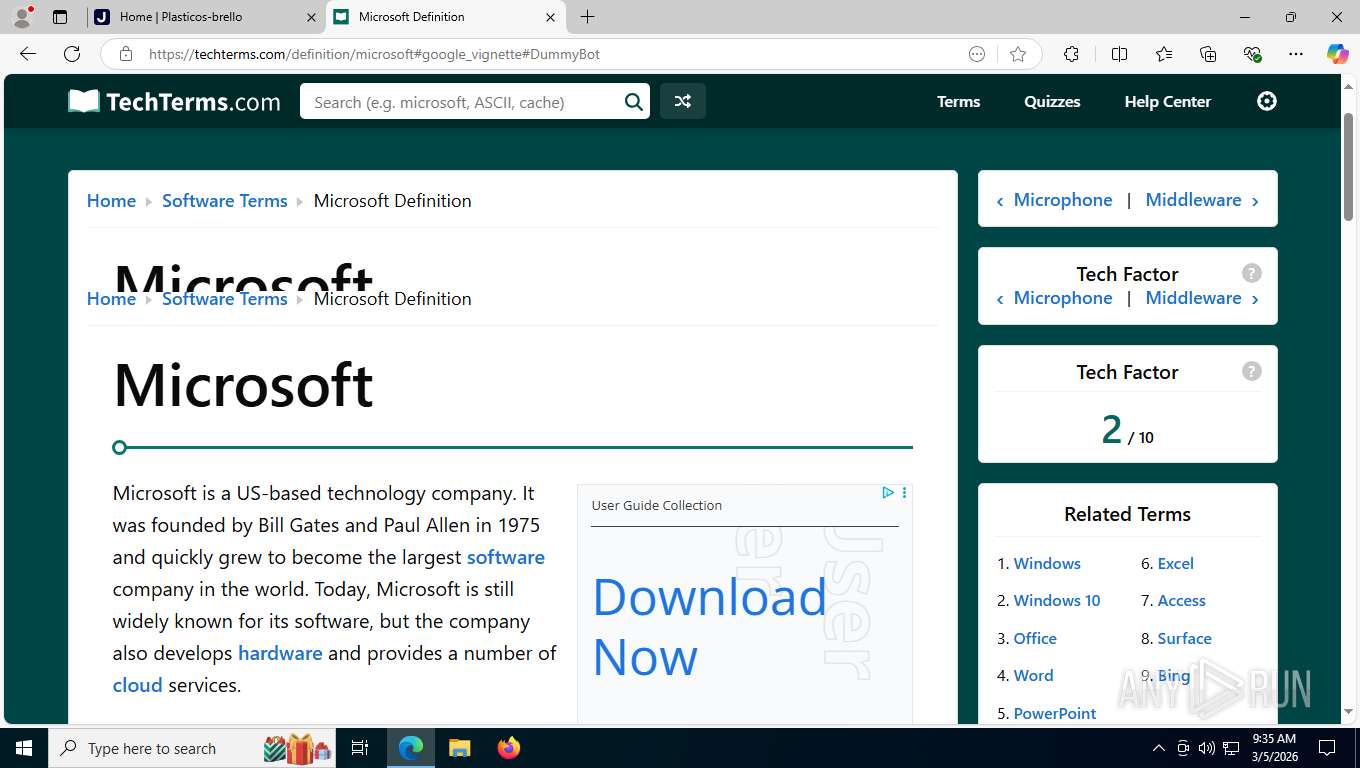View site information lock icon
The height and width of the screenshot is (768, 1360).
(126, 54)
